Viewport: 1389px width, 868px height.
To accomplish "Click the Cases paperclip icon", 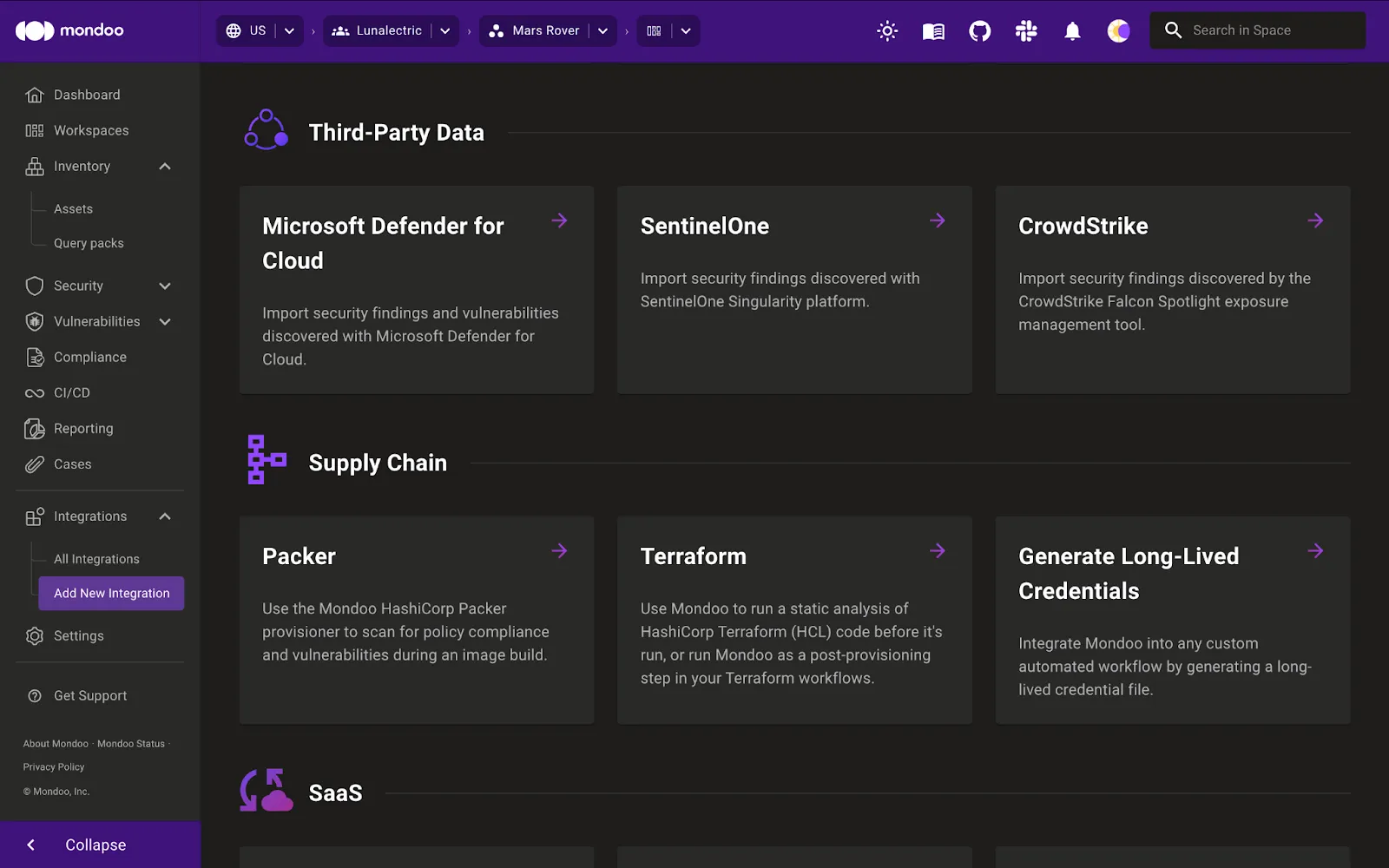I will pyautogui.click(x=35, y=464).
